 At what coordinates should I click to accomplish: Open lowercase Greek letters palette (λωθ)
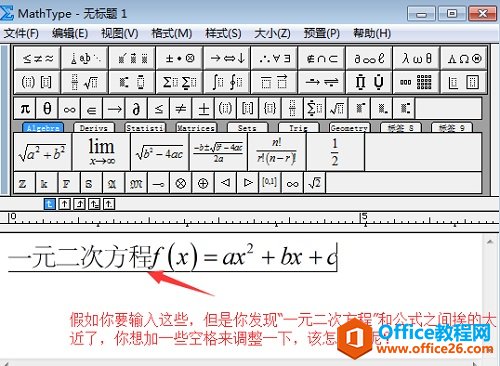coord(417,59)
